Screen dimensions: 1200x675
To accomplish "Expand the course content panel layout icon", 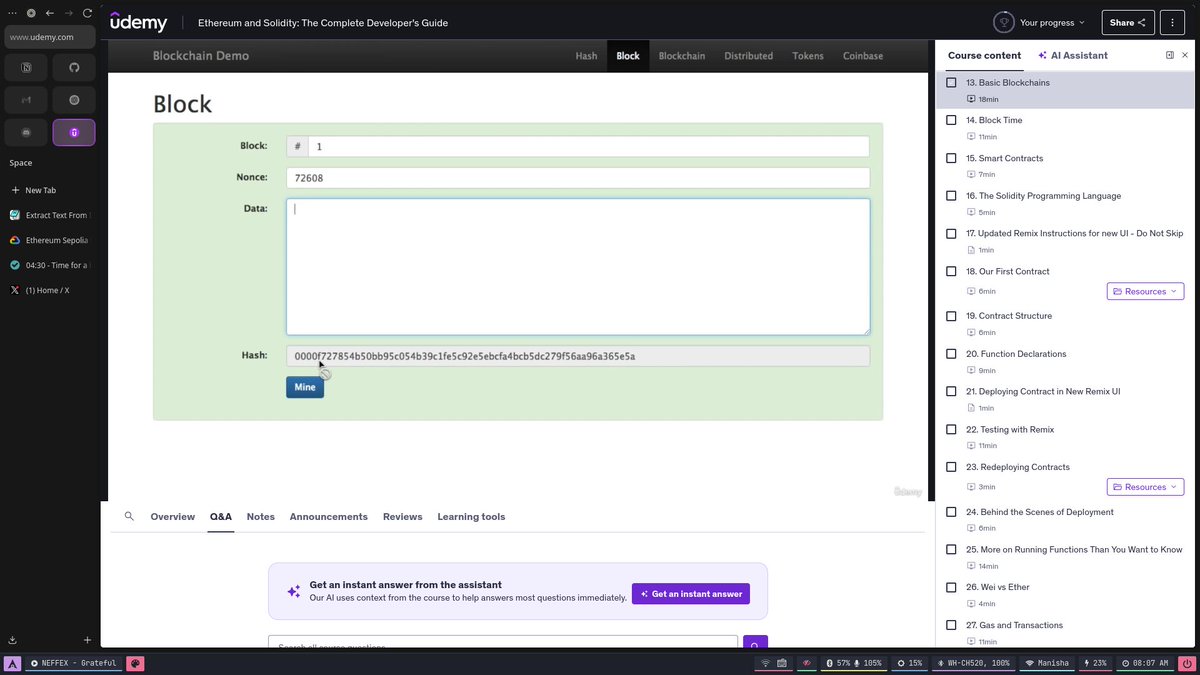I will [x=1170, y=55].
